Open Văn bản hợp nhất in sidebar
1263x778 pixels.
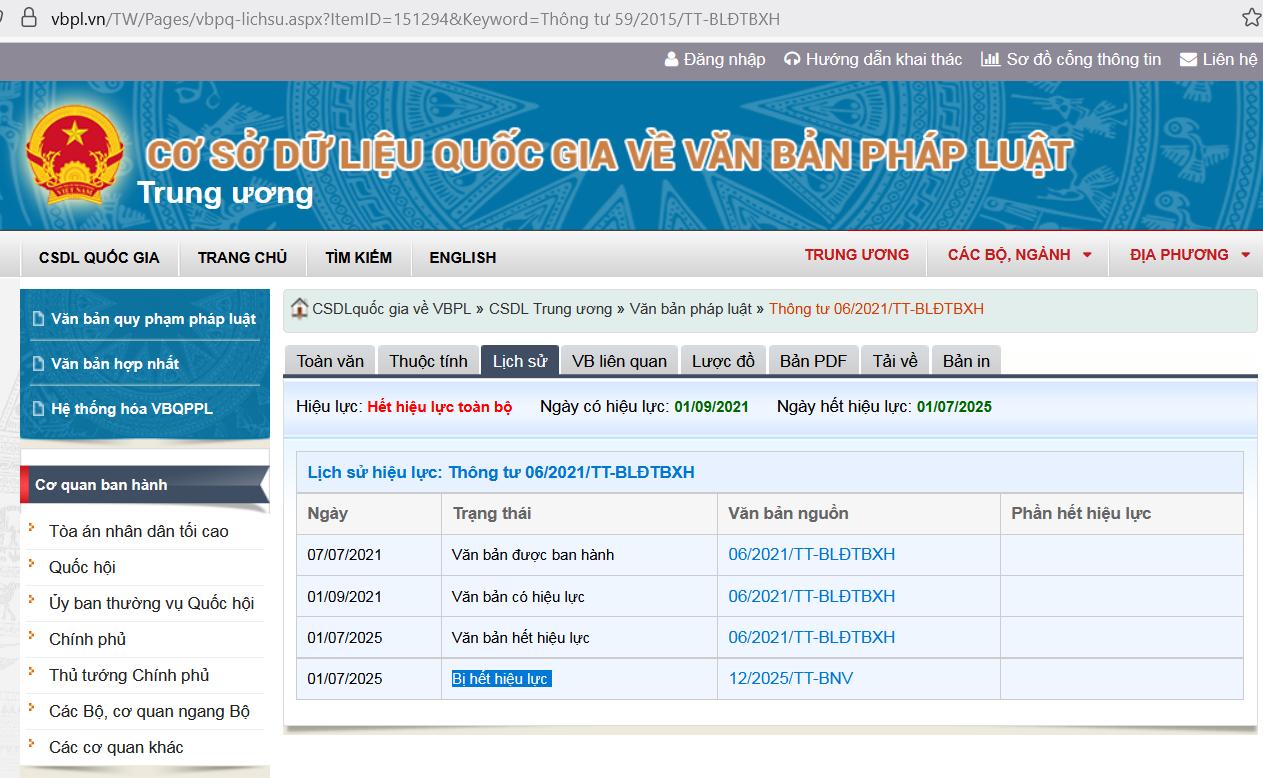tap(115, 364)
